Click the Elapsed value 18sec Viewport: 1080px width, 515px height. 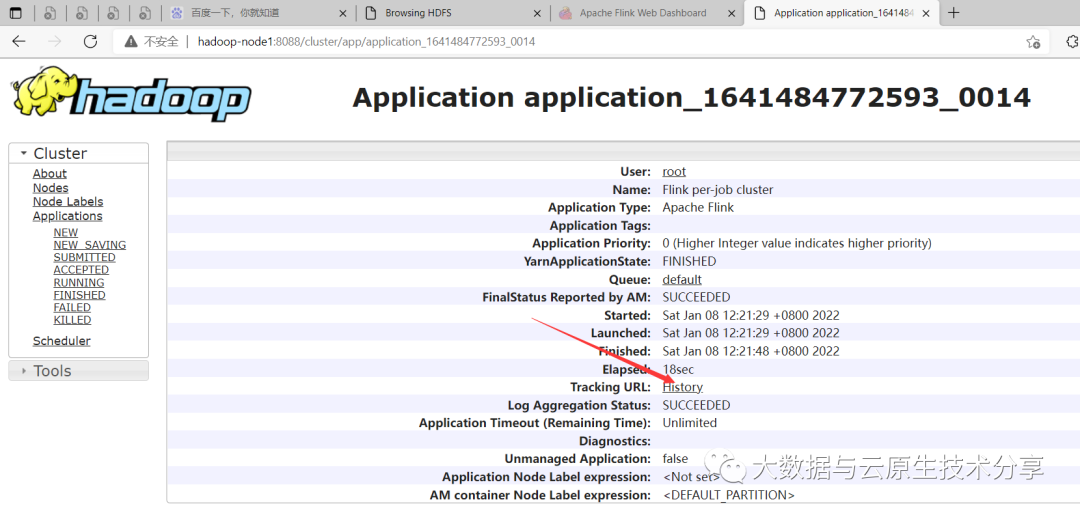tap(678, 369)
